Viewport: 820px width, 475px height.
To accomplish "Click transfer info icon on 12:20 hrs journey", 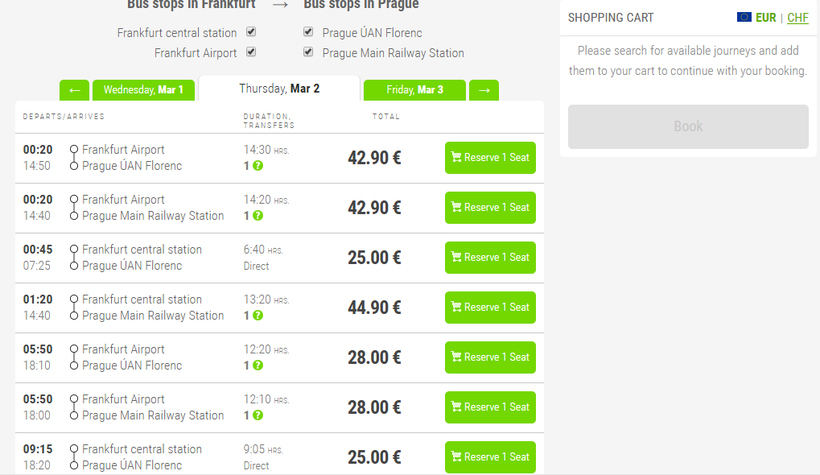I will click(258, 366).
